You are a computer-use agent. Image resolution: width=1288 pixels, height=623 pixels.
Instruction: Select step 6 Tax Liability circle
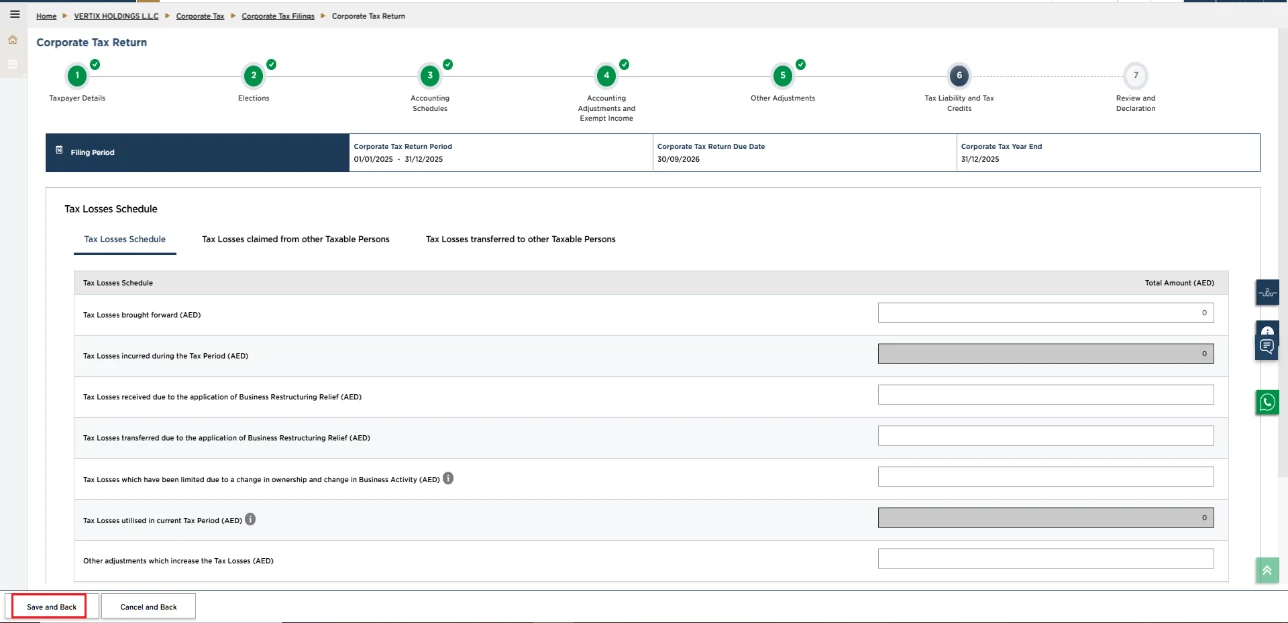click(959, 75)
